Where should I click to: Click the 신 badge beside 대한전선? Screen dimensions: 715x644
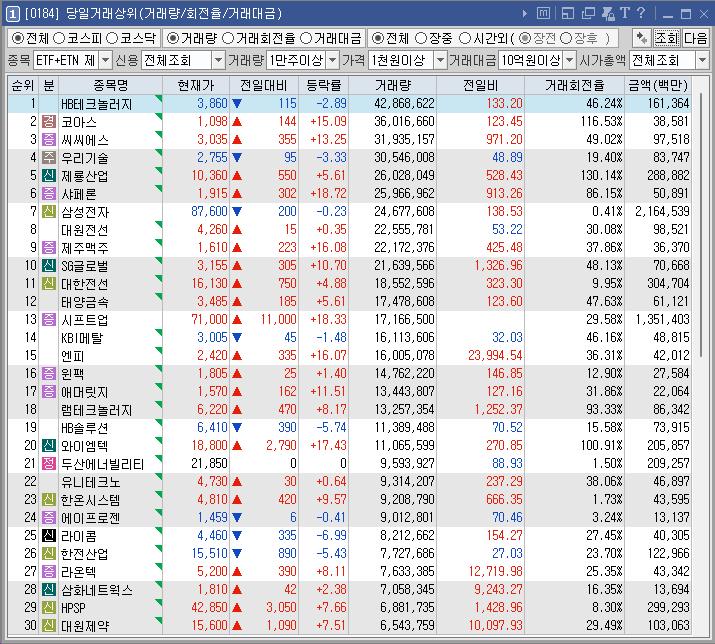coord(49,284)
